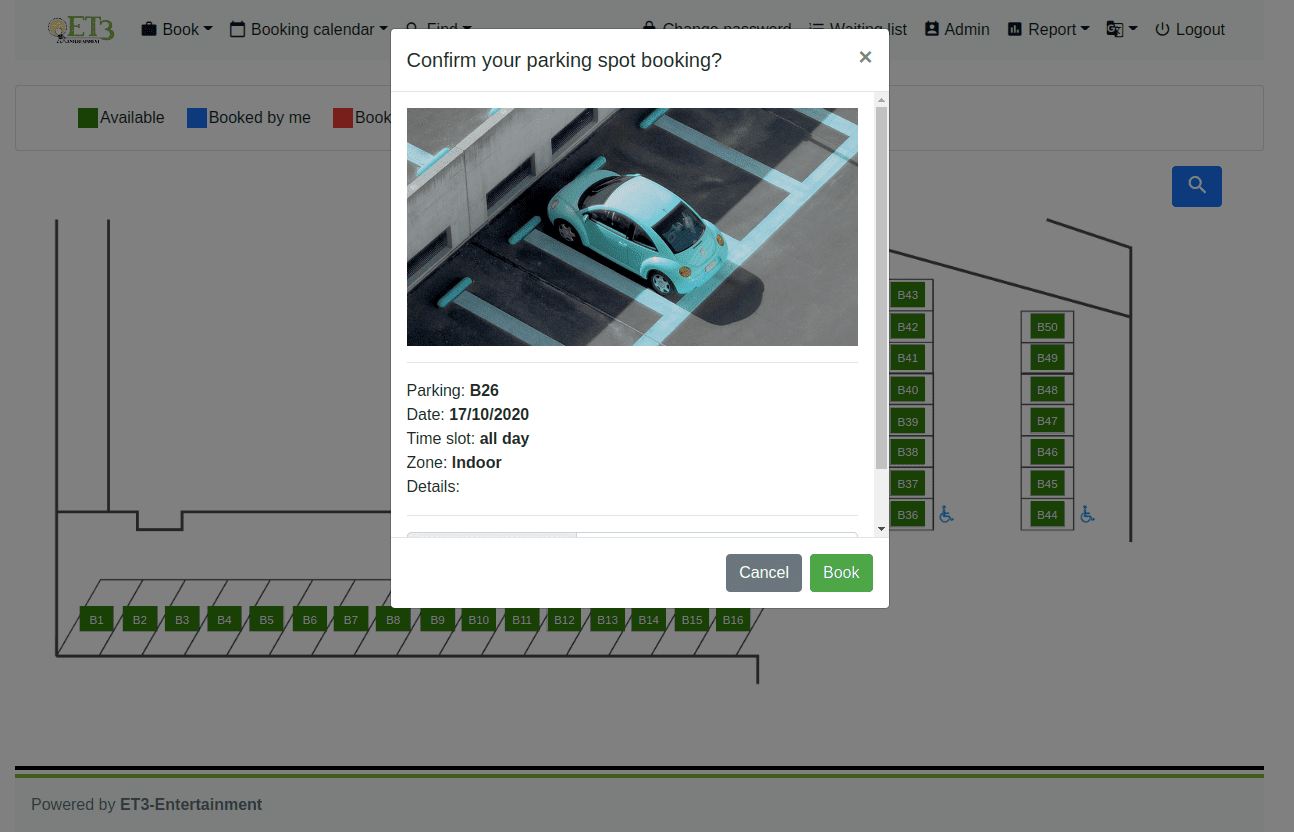
Task: Select parking spot B40
Action: 907,390
